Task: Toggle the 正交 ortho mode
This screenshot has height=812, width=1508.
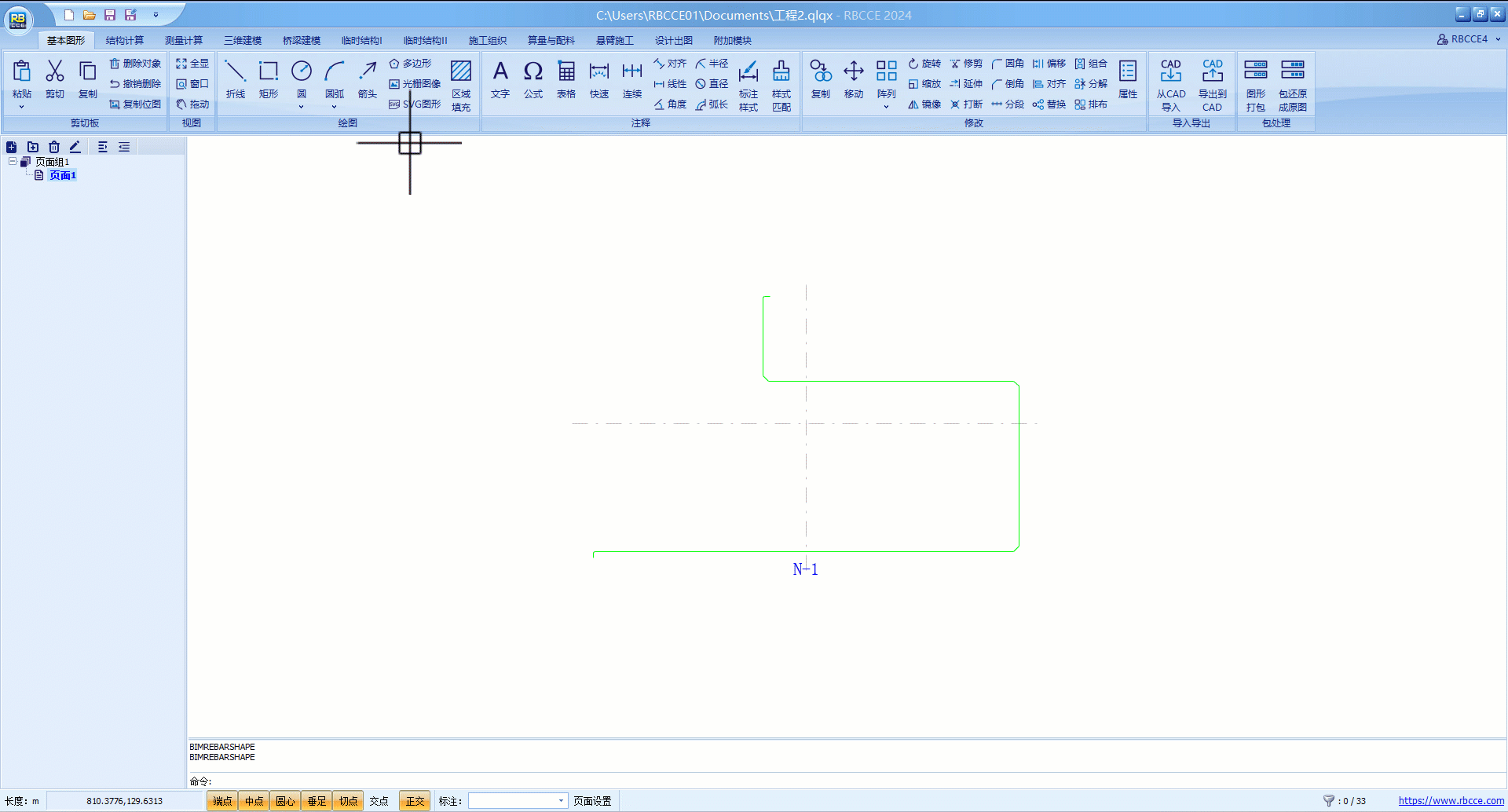Action: 415,801
